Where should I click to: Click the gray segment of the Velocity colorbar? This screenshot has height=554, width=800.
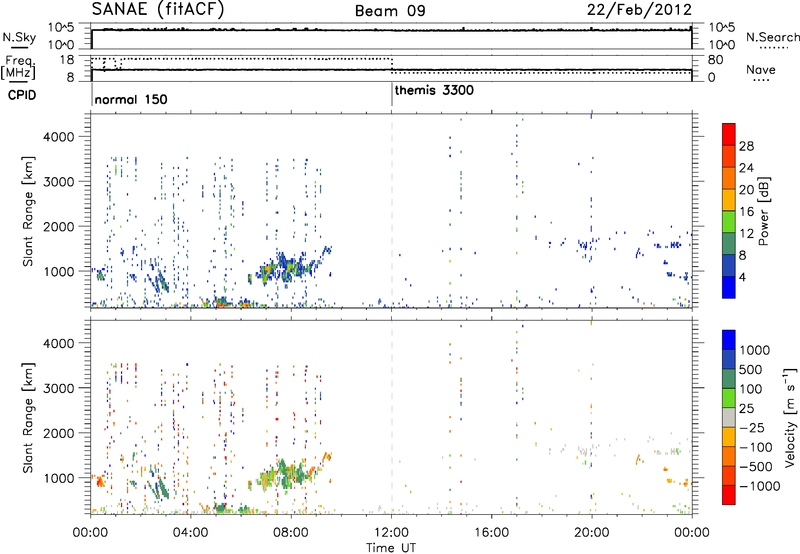tap(729, 417)
